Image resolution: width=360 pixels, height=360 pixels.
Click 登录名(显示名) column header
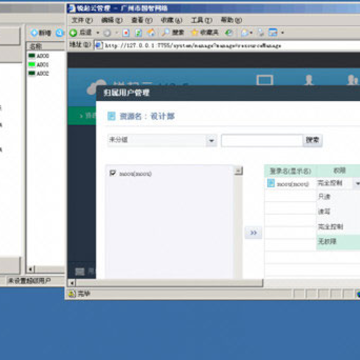click(x=290, y=171)
